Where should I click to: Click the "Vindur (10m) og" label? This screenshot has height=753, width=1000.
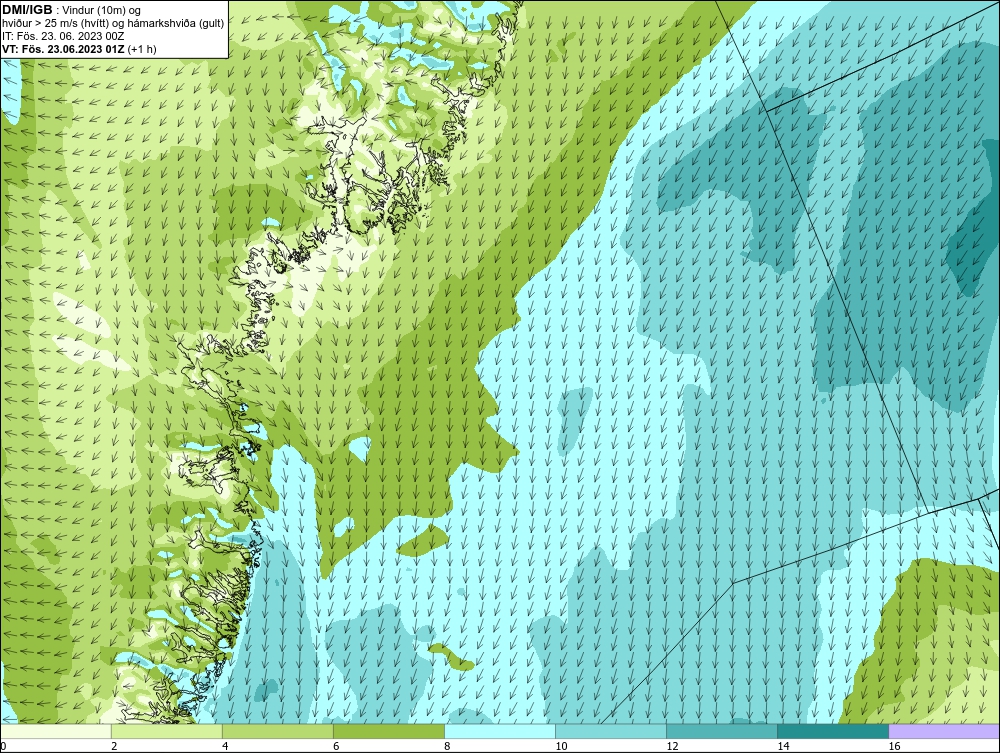(x=103, y=10)
